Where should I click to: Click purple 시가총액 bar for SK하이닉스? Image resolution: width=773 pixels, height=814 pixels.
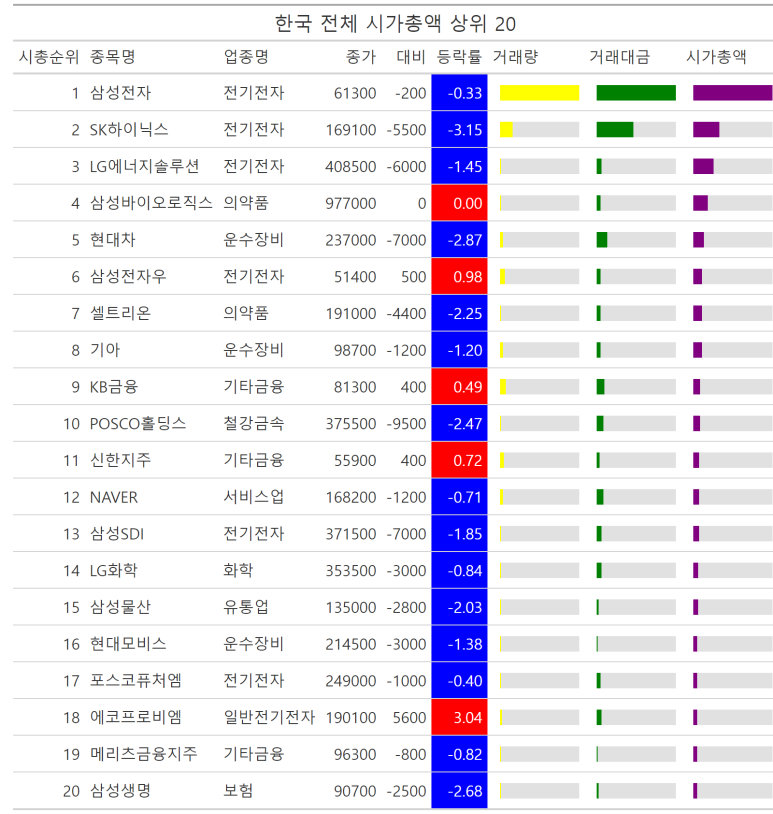click(x=706, y=130)
